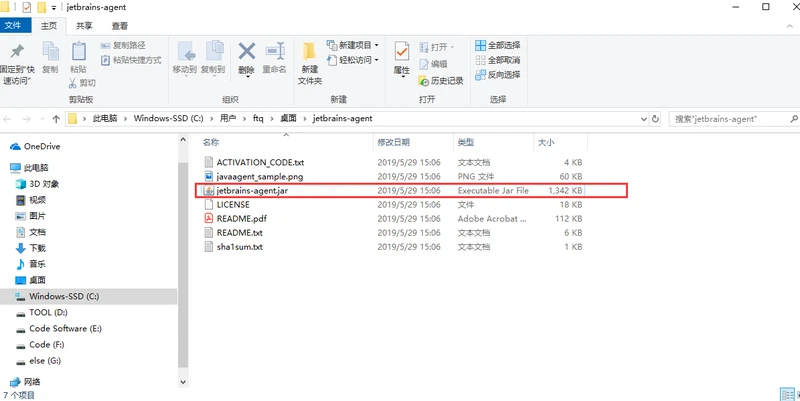Select the jetbrains-agent.jar file
This screenshot has width=800, height=401.
[252, 190]
